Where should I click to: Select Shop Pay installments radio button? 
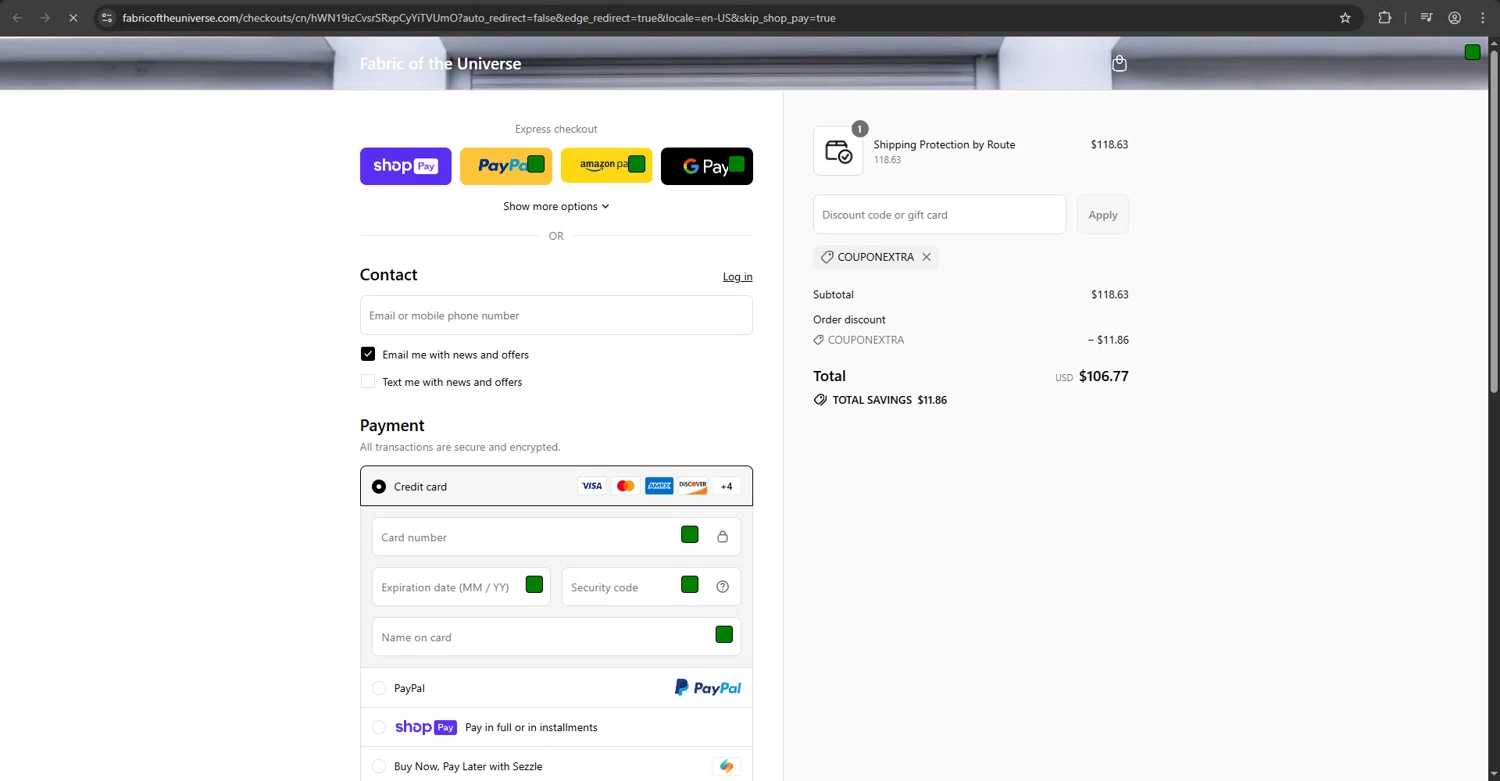click(379, 727)
